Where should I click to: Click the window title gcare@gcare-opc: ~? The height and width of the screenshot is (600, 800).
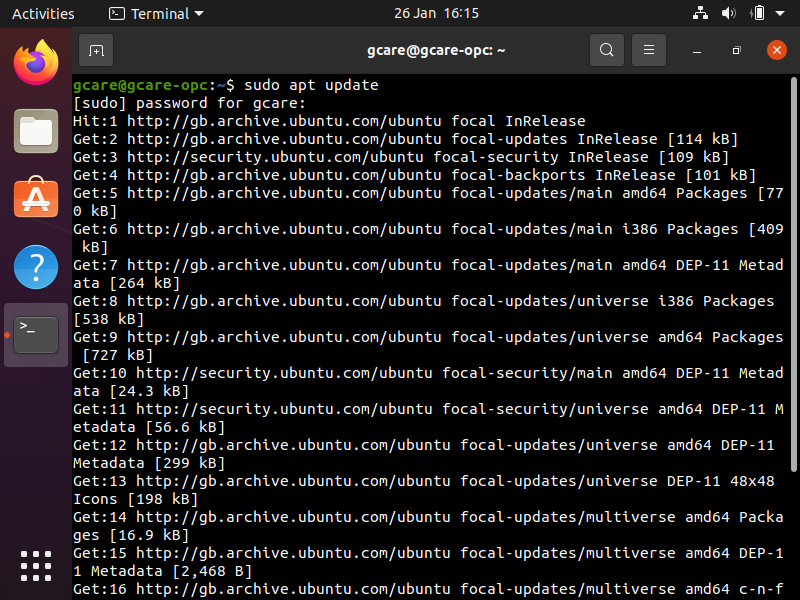point(436,51)
